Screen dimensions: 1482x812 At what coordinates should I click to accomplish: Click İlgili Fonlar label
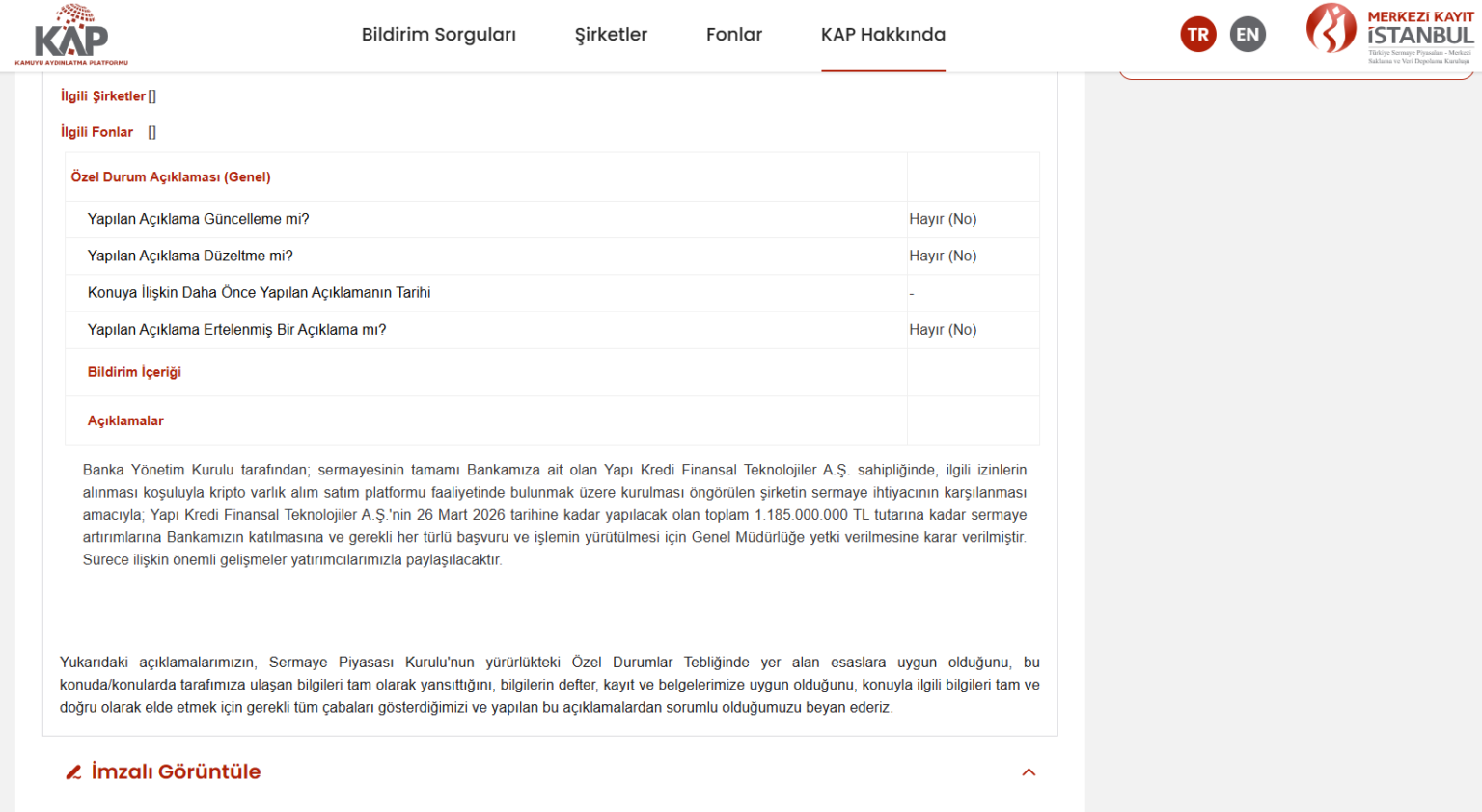(96, 132)
